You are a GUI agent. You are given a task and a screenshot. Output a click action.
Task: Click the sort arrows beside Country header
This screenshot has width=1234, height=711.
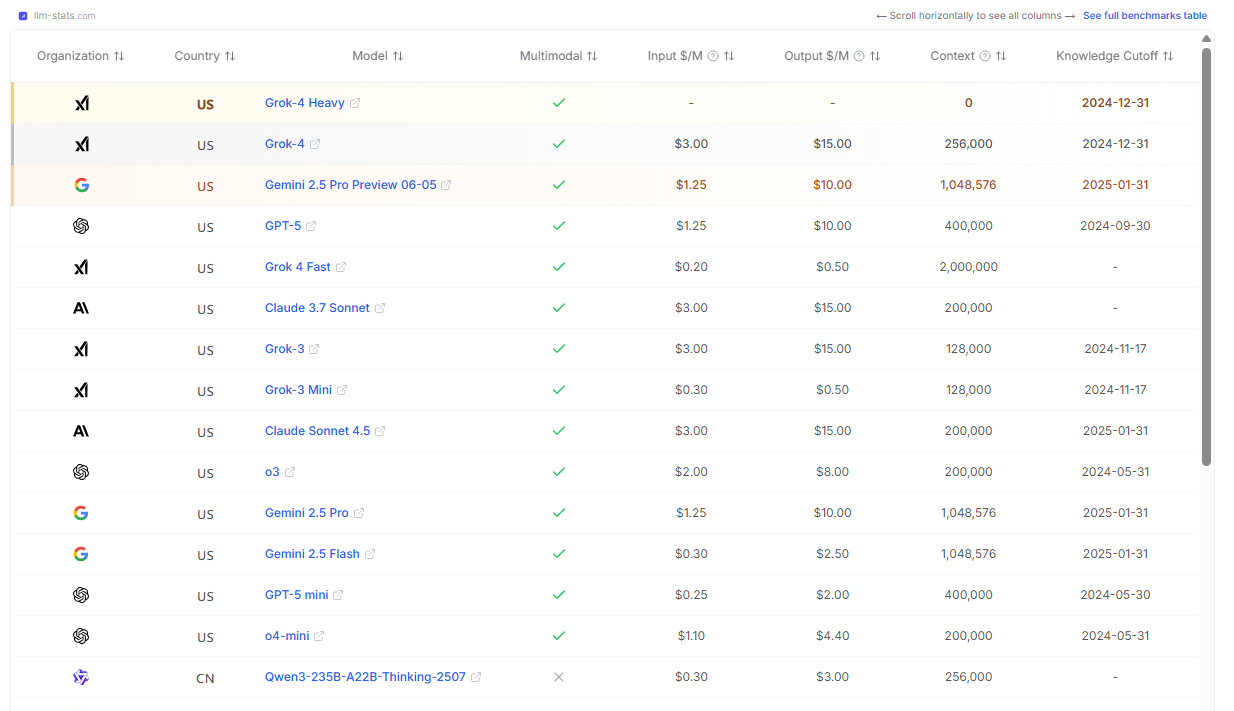(x=230, y=56)
